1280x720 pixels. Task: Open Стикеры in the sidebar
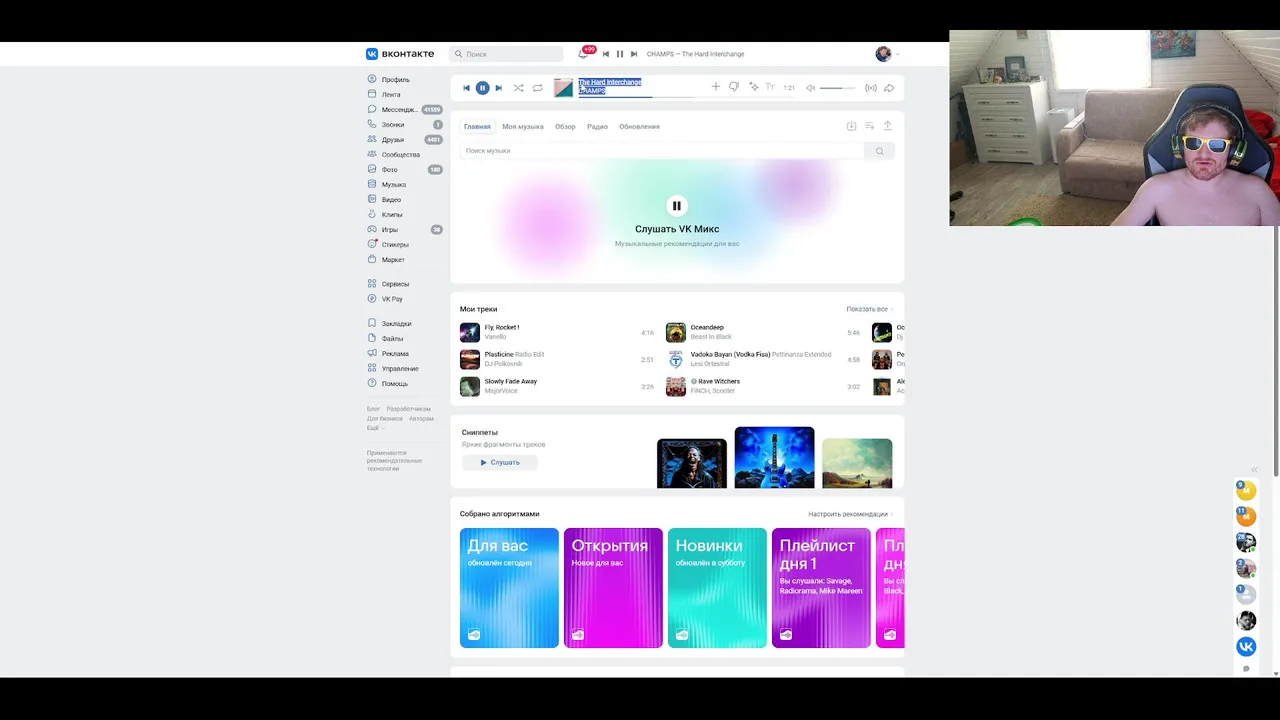(395, 245)
